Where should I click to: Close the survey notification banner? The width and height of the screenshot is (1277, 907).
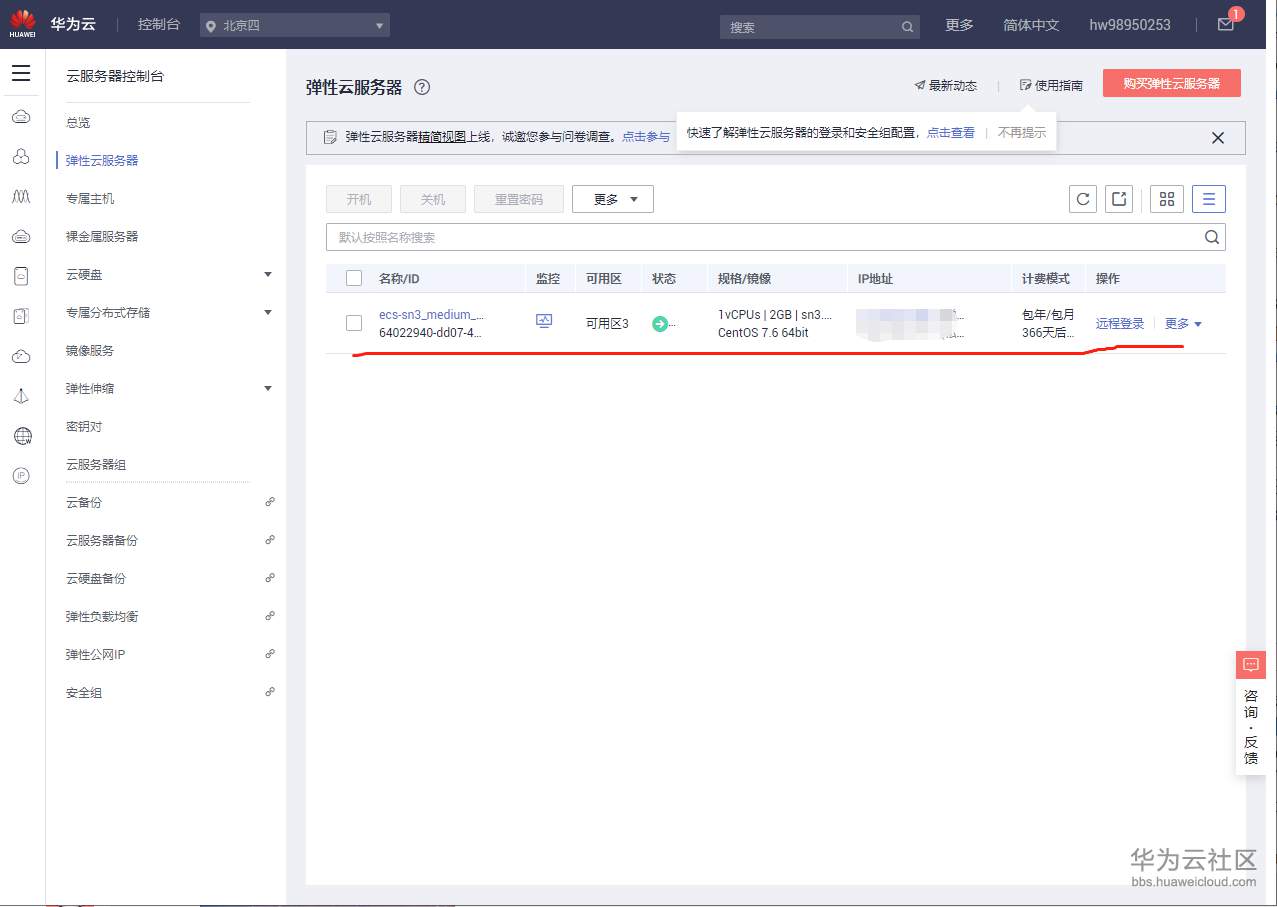[1218, 138]
